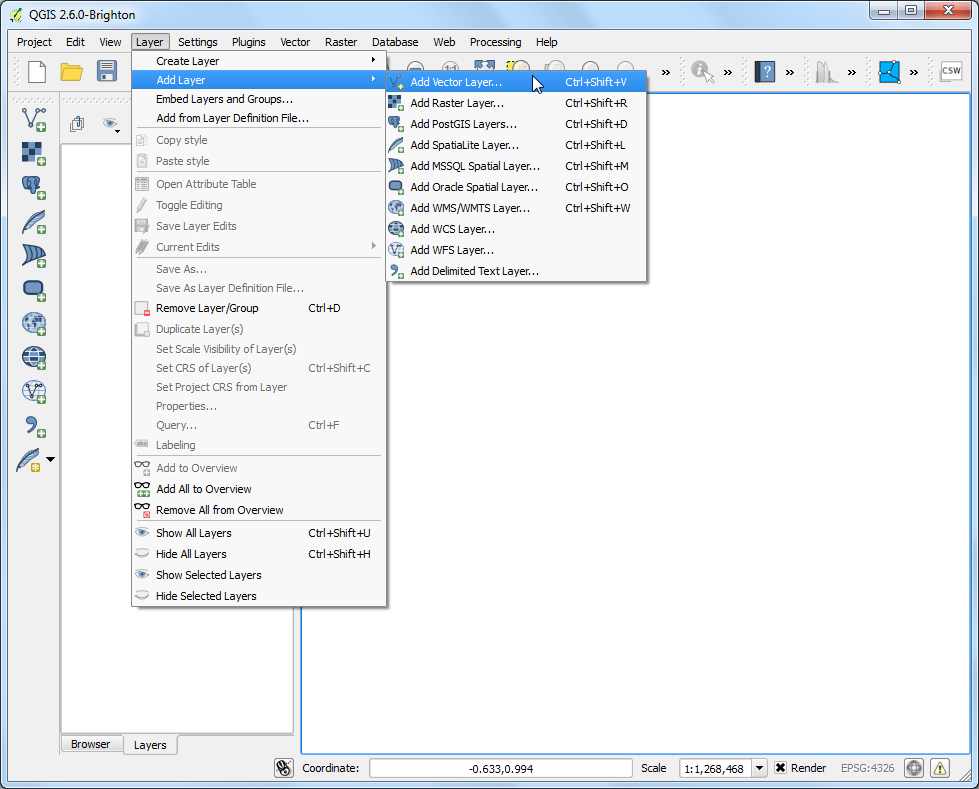This screenshot has height=789, width=979.
Task: Choose Add Vector Layer menu entry
Action: (516, 82)
